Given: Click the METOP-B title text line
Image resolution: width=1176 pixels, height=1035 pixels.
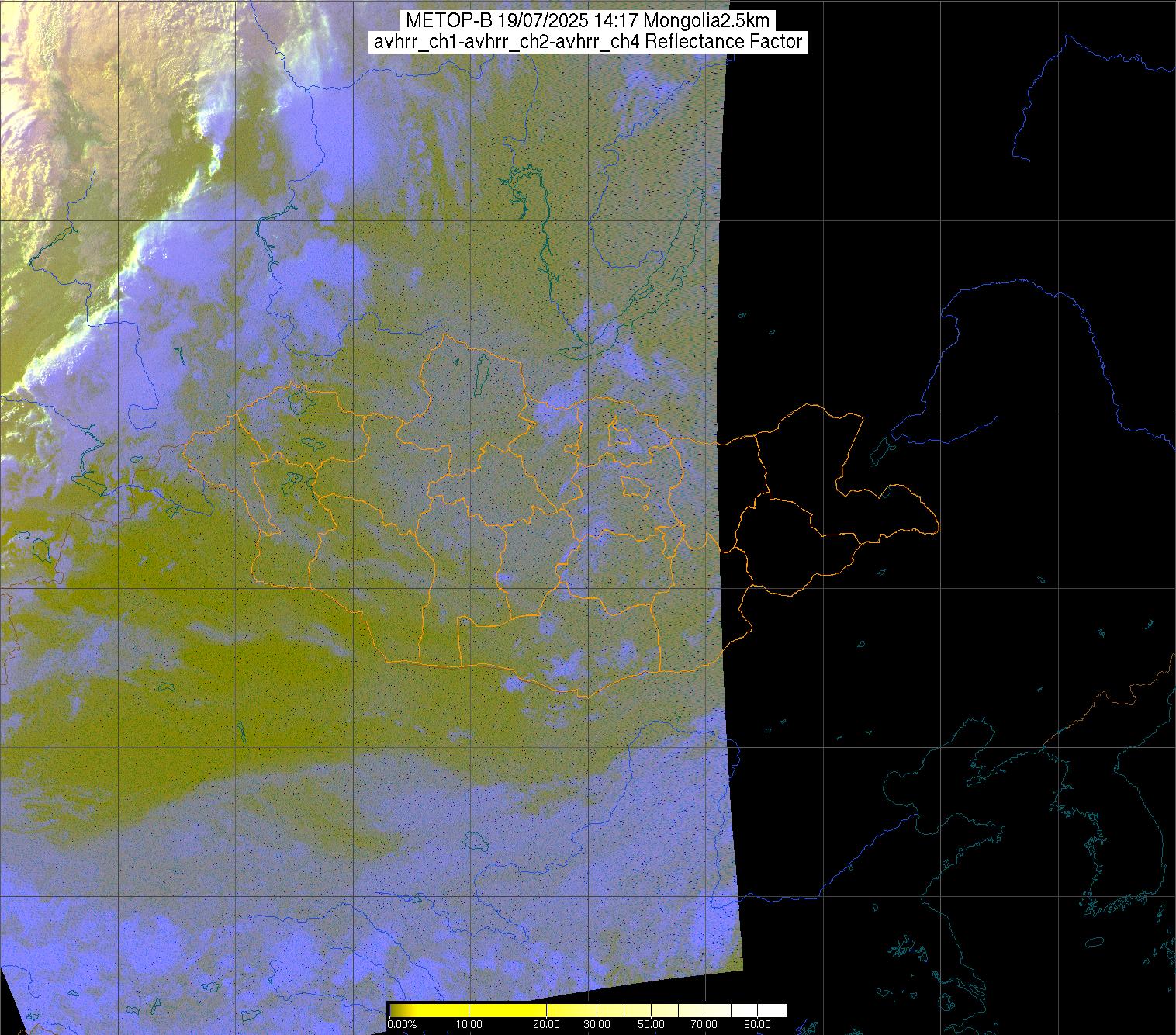Looking at the screenshot, I should [x=587, y=20].
